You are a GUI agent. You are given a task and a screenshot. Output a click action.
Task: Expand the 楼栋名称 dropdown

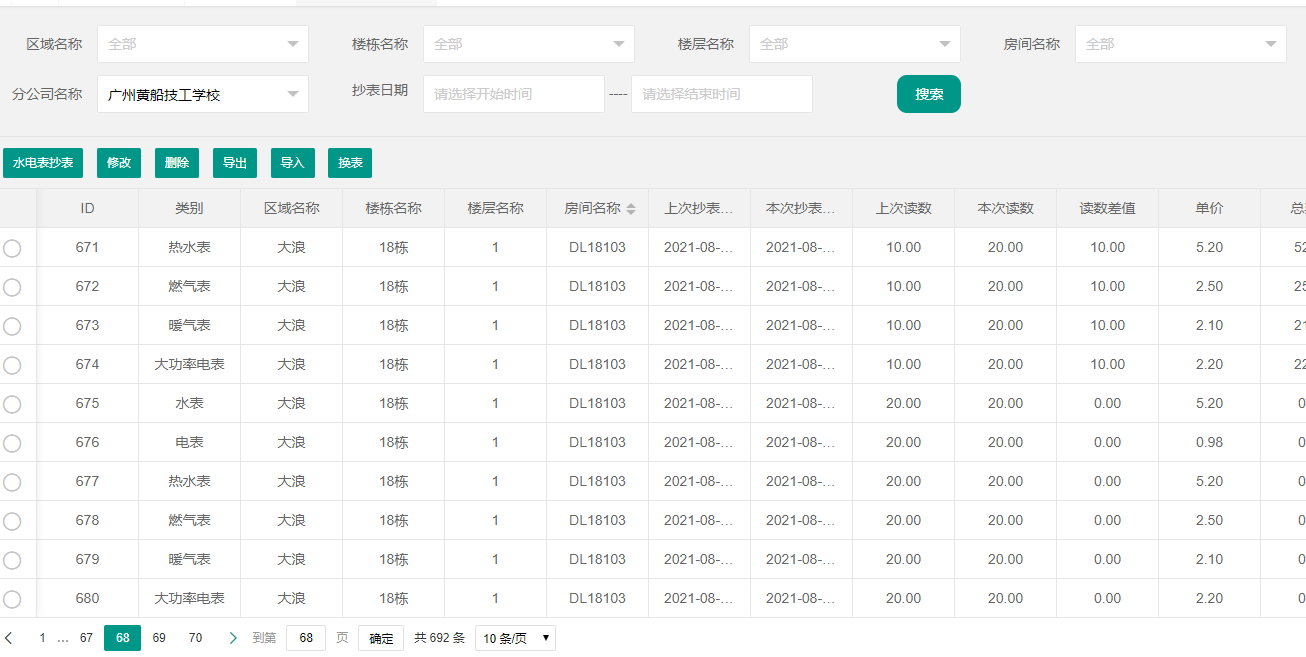(528, 44)
